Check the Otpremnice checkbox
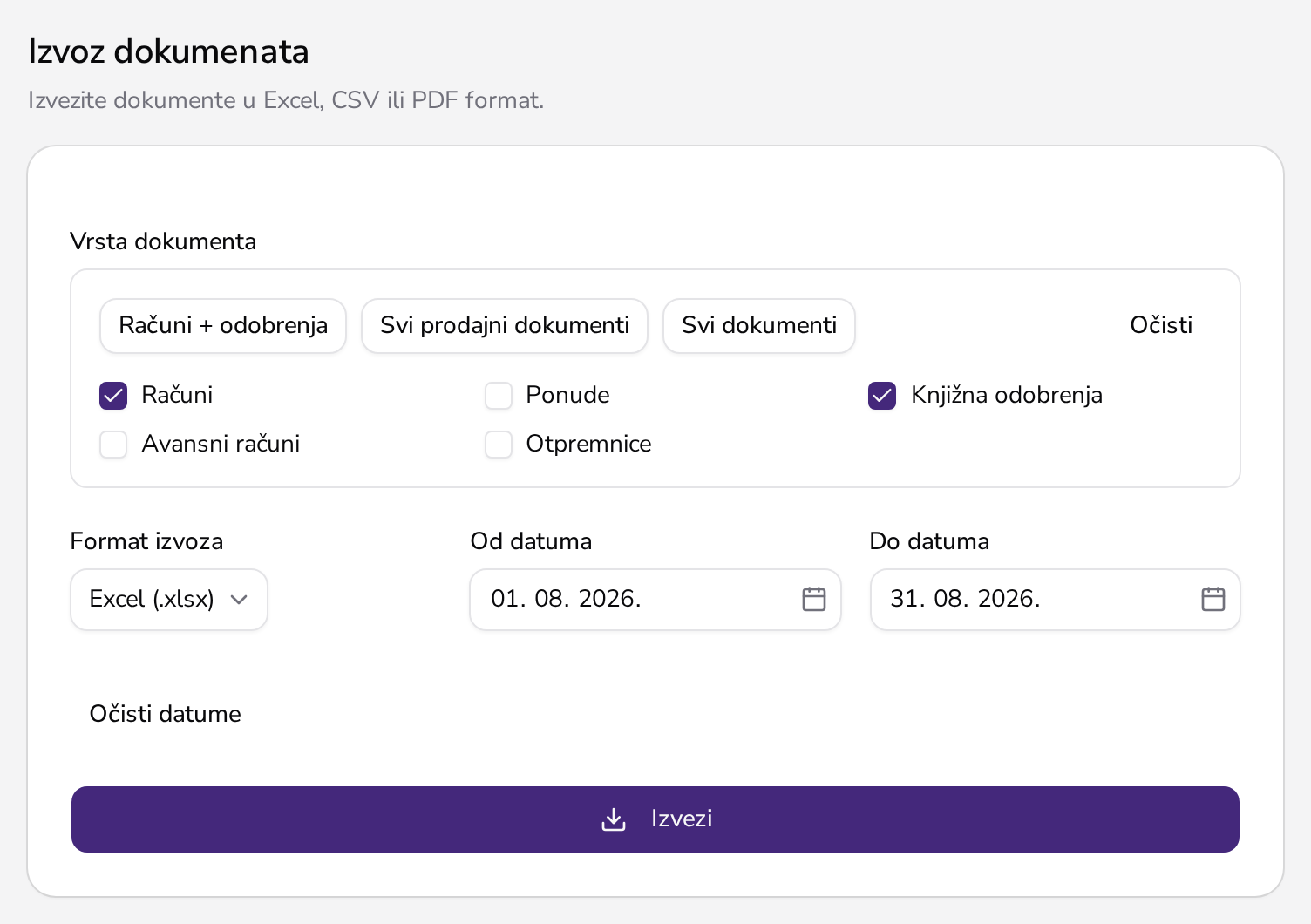Image resolution: width=1311 pixels, height=924 pixels. [x=499, y=445]
